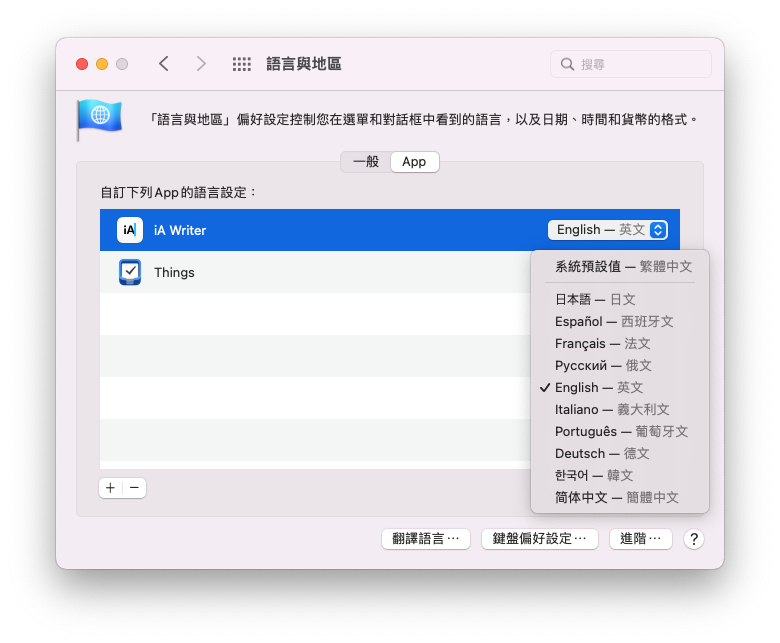Choose 한국어 — 韓文 option
Viewport: 780px width, 643px height.
620,475
